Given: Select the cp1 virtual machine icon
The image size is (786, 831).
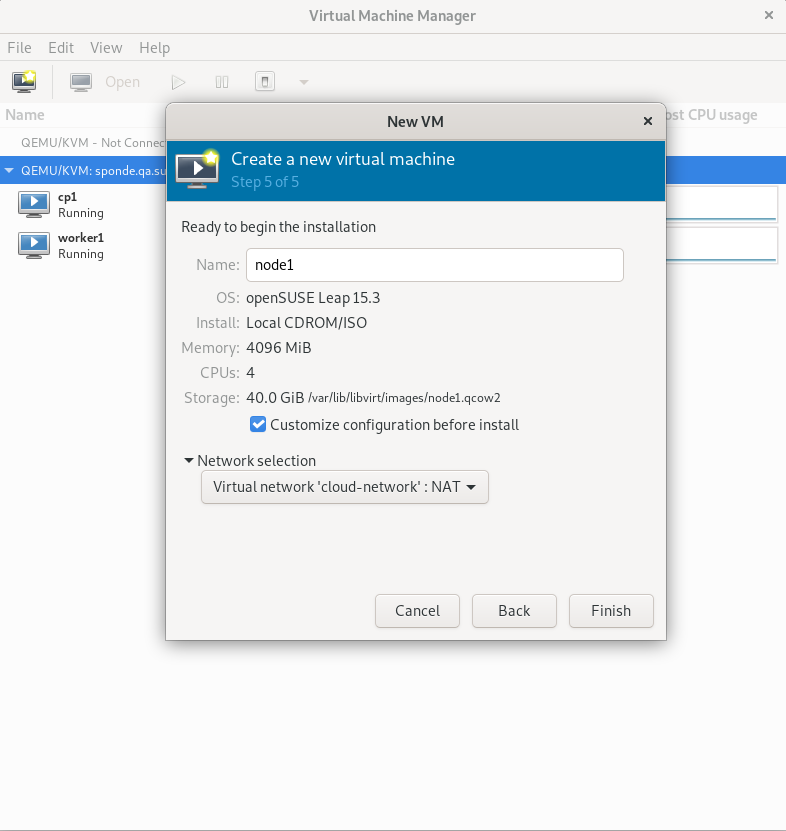Looking at the screenshot, I should [34, 204].
